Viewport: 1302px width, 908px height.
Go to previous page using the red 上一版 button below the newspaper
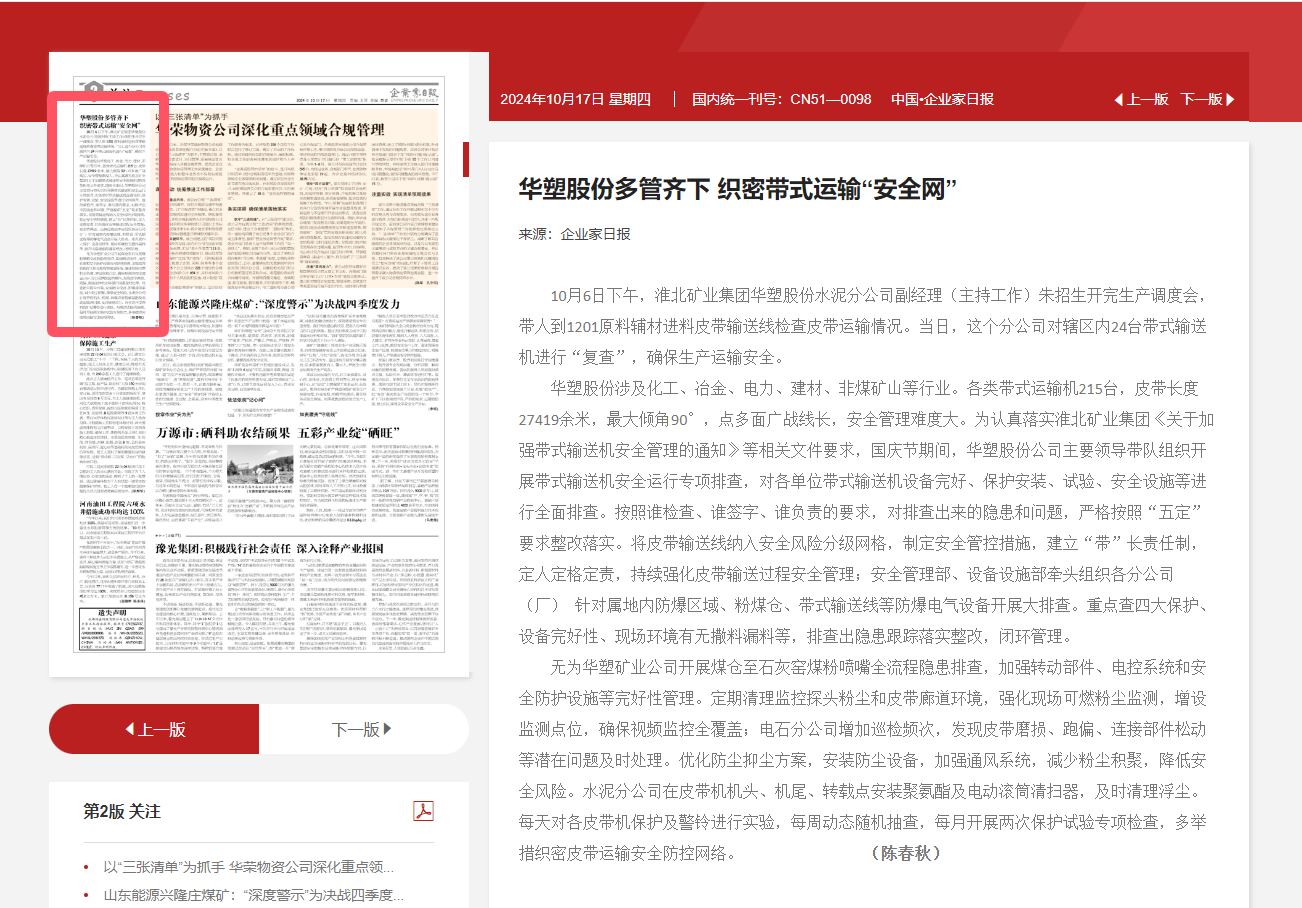(154, 729)
